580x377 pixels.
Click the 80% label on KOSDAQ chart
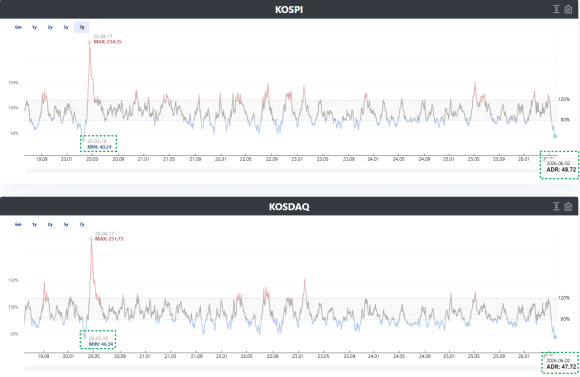(565, 319)
